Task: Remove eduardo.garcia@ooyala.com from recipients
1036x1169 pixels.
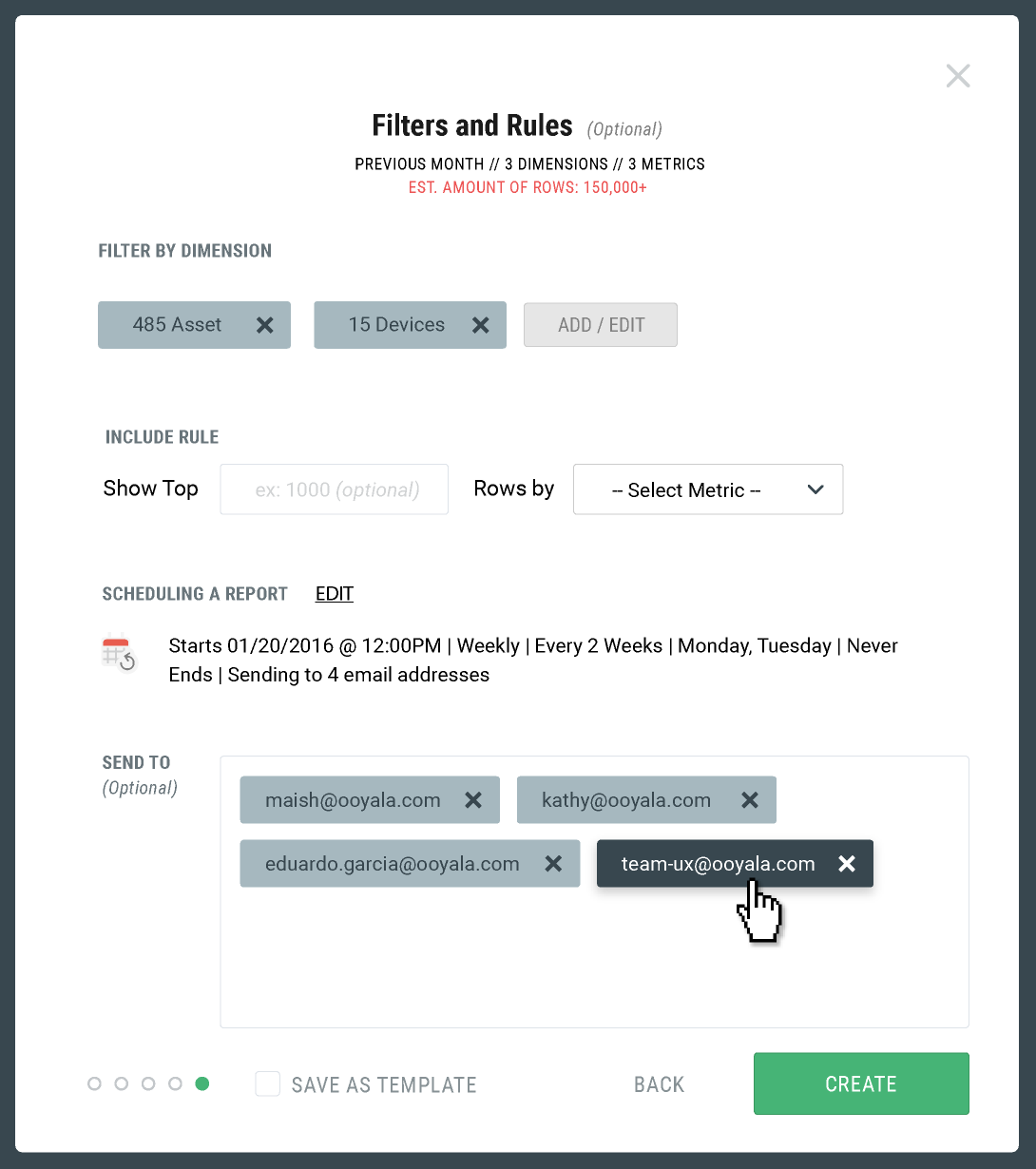Action: pyautogui.click(x=553, y=863)
